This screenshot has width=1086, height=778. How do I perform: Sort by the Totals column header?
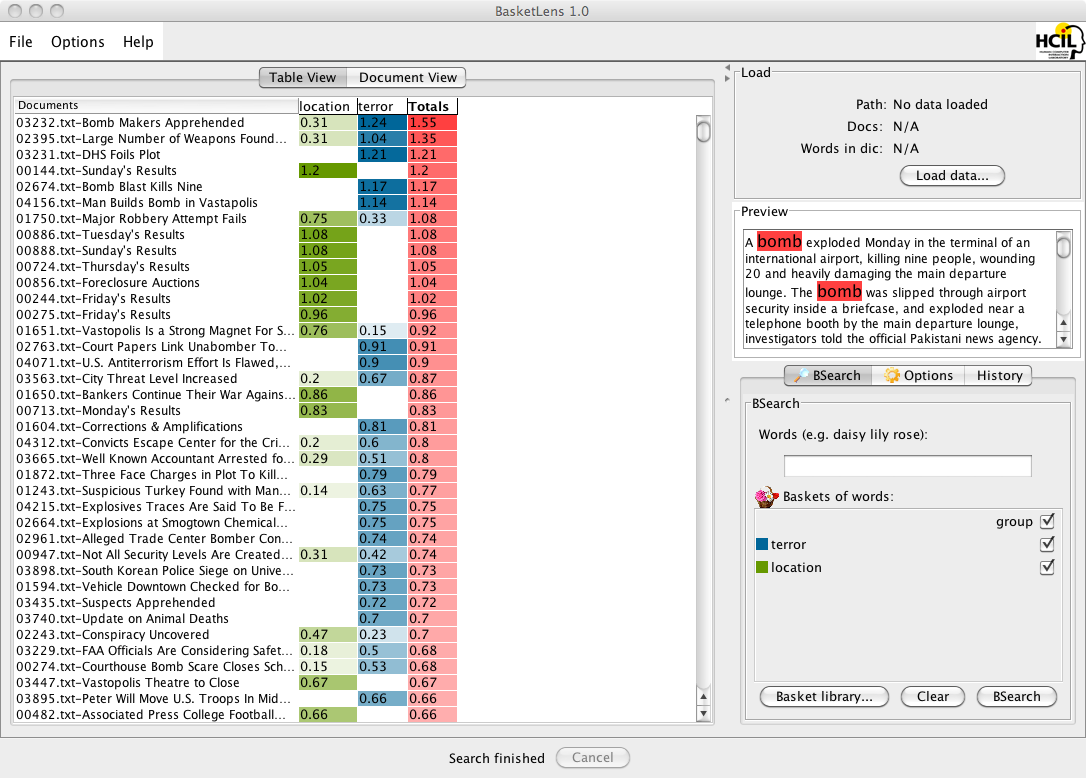(x=432, y=106)
